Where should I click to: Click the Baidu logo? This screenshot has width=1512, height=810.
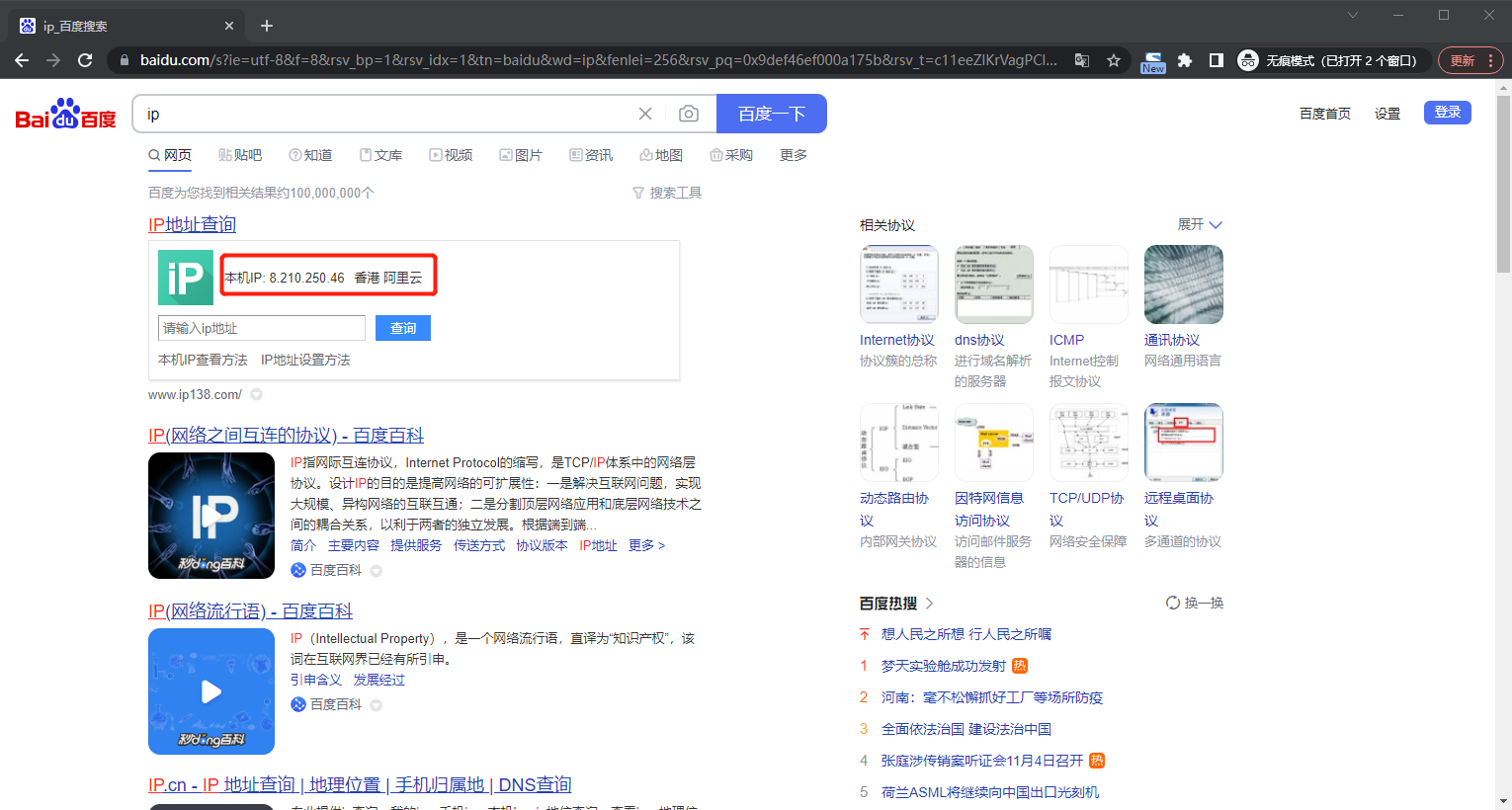65,115
